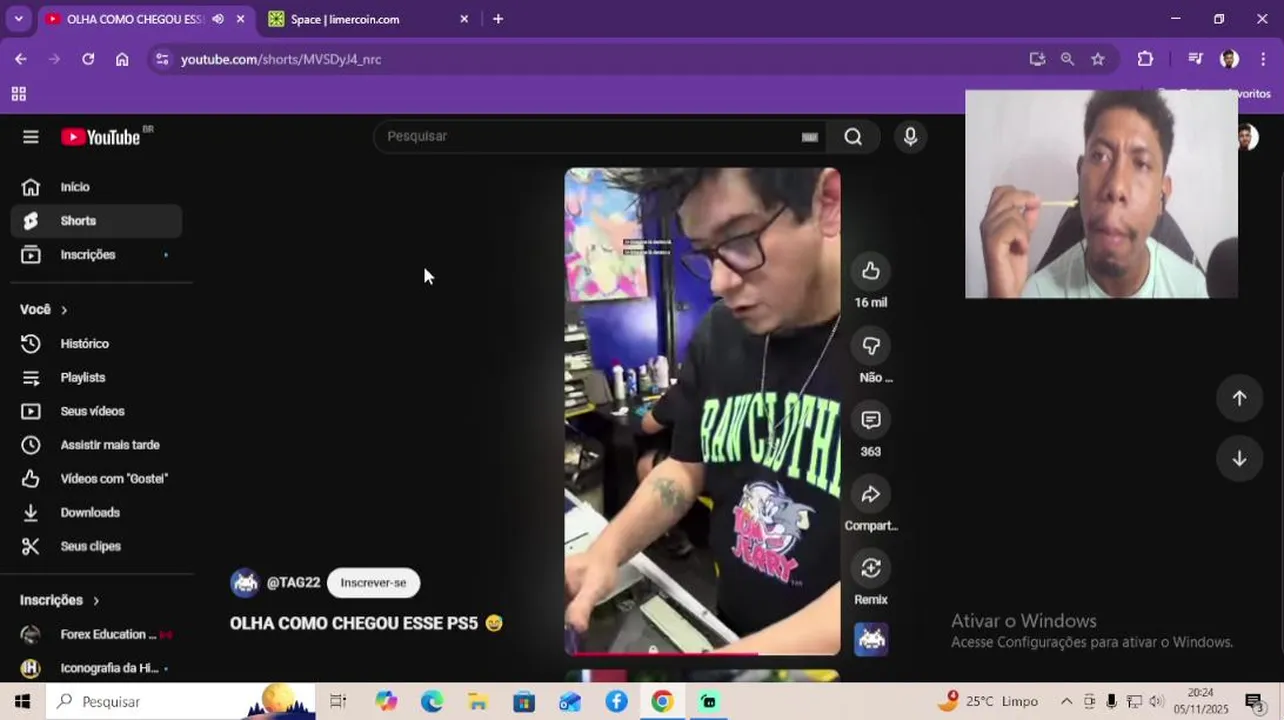
Task: Open the notification center icon
Action: (x=1253, y=702)
